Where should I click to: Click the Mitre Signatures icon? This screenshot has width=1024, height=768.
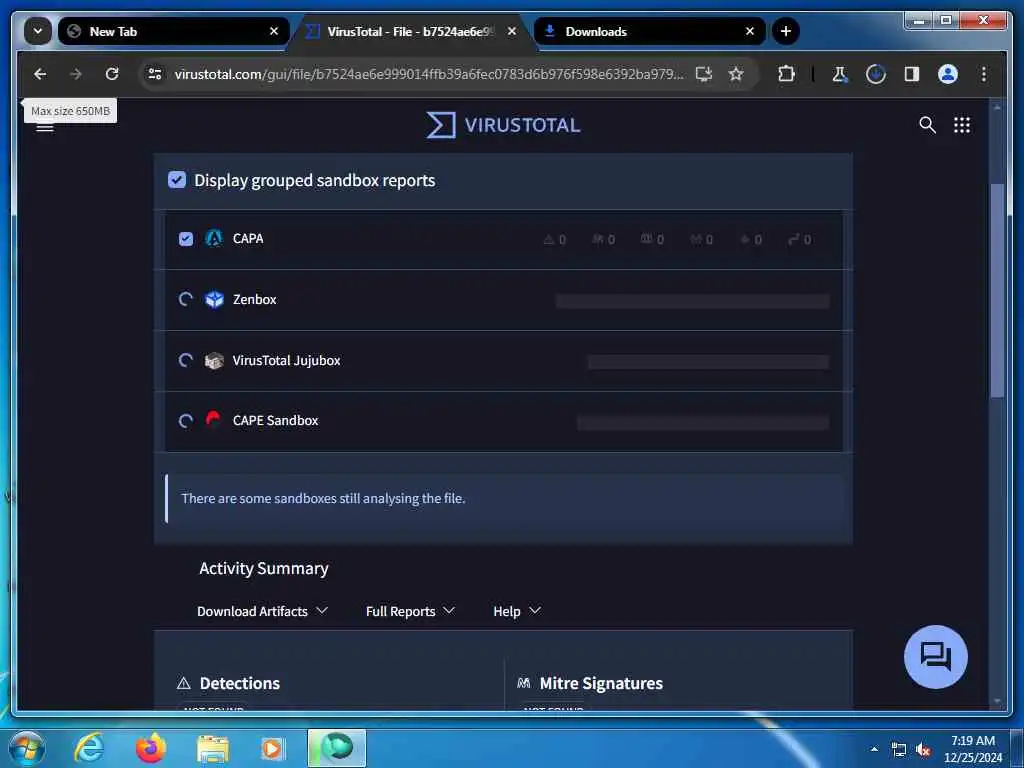click(524, 683)
